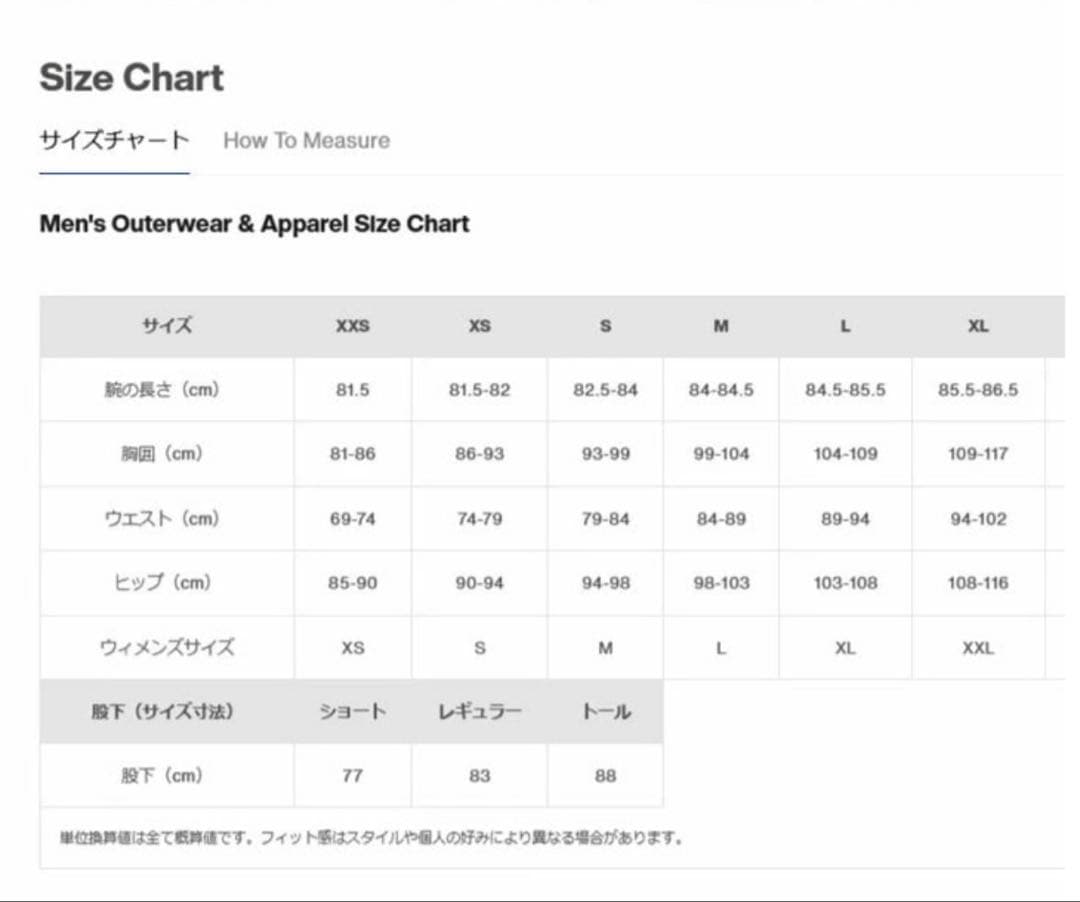Click the XXS size column header
The width and height of the screenshot is (1080, 902).
point(352,326)
